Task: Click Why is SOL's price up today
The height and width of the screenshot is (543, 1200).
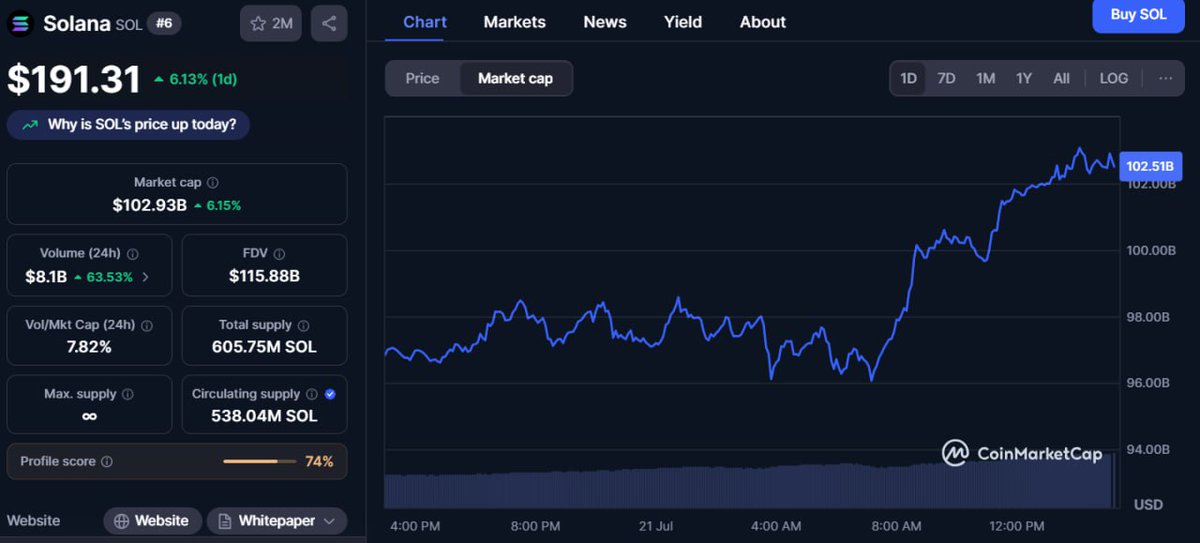Action: point(129,125)
